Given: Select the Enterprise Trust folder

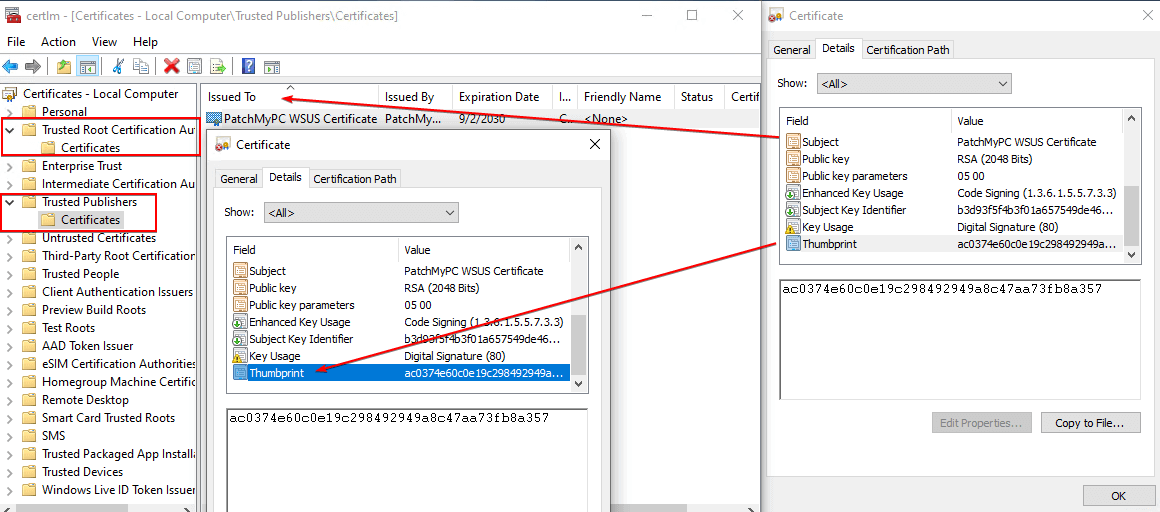Looking at the screenshot, I should click(x=81, y=166).
